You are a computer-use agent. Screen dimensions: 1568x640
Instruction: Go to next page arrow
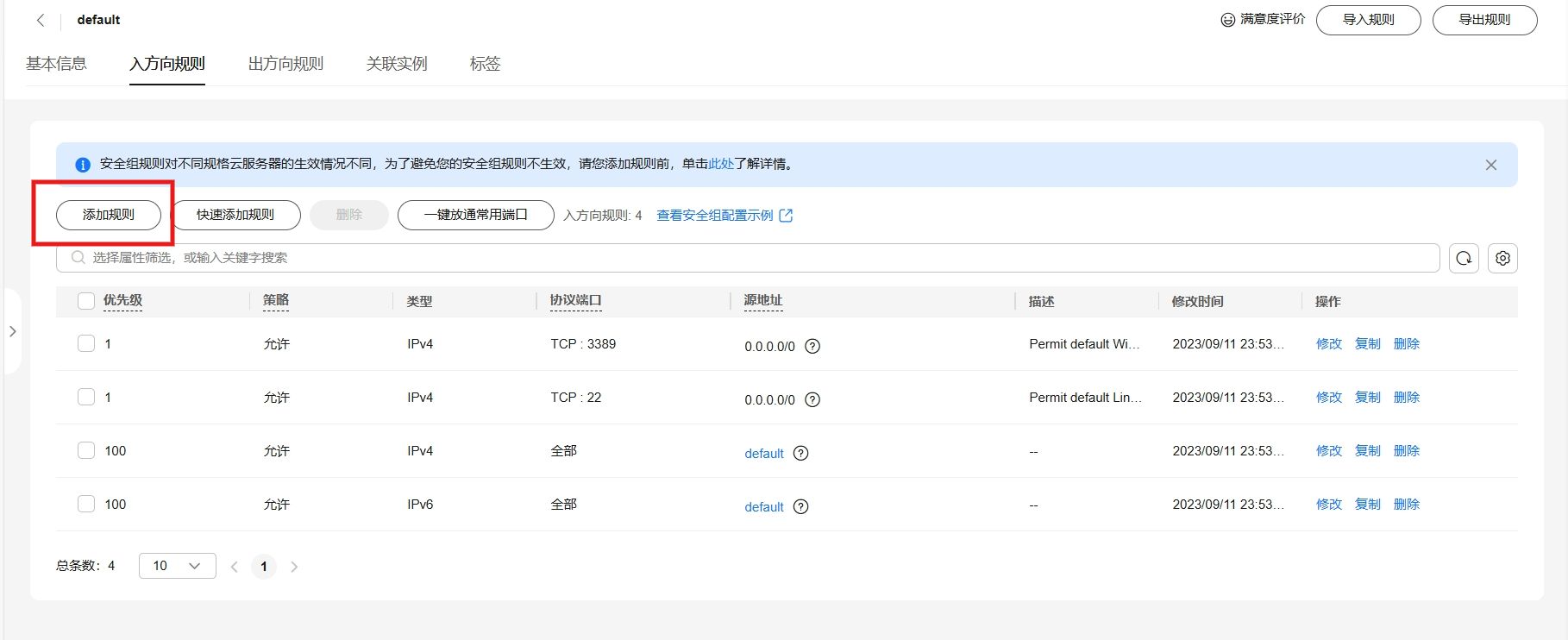(294, 567)
